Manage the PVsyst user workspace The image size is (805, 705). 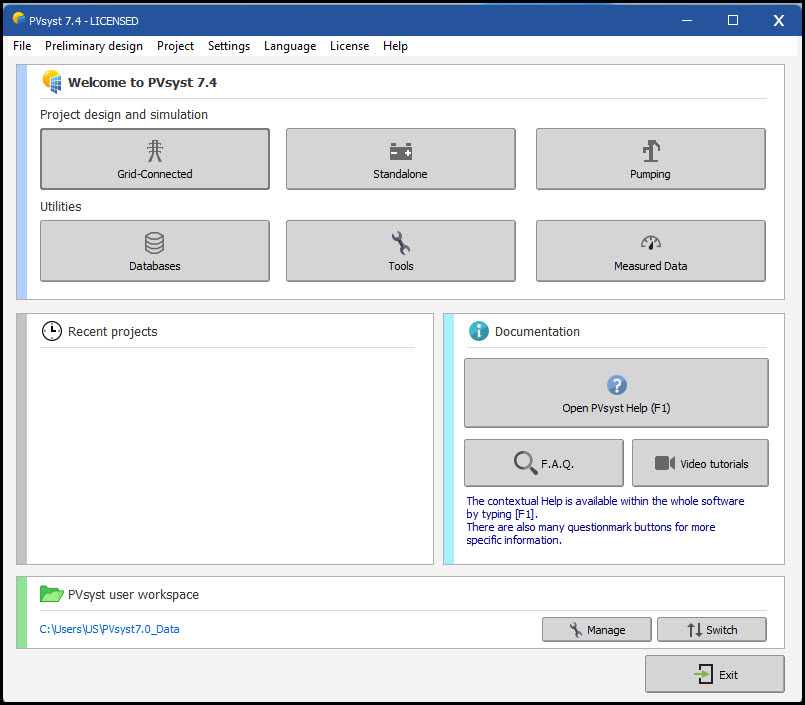point(597,630)
